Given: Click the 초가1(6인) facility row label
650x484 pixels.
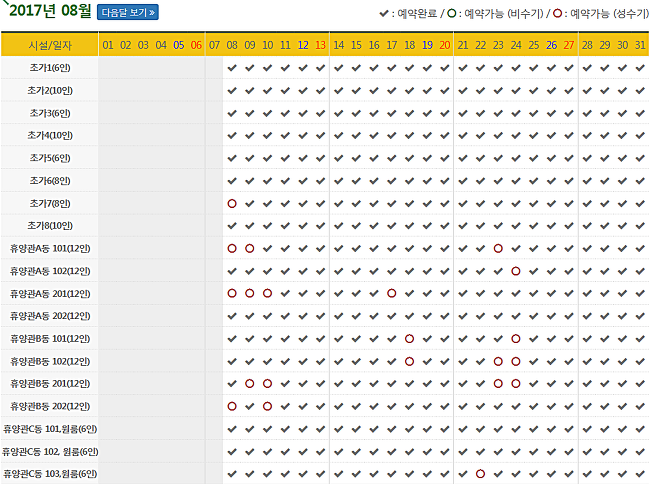Looking at the screenshot, I should click(50, 68).
